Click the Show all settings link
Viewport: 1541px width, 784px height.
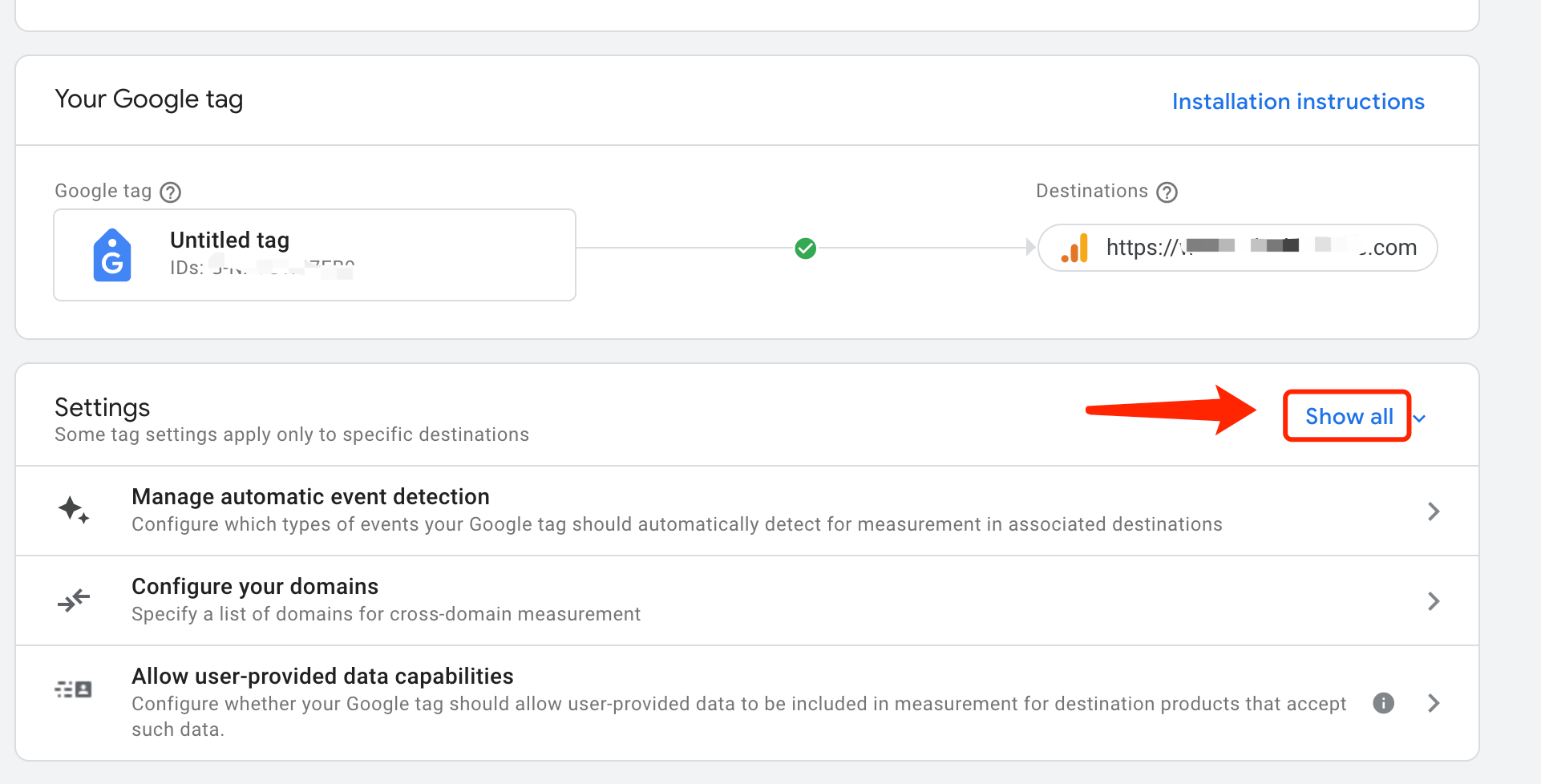pyautogui.click(x=1349, y=416)
